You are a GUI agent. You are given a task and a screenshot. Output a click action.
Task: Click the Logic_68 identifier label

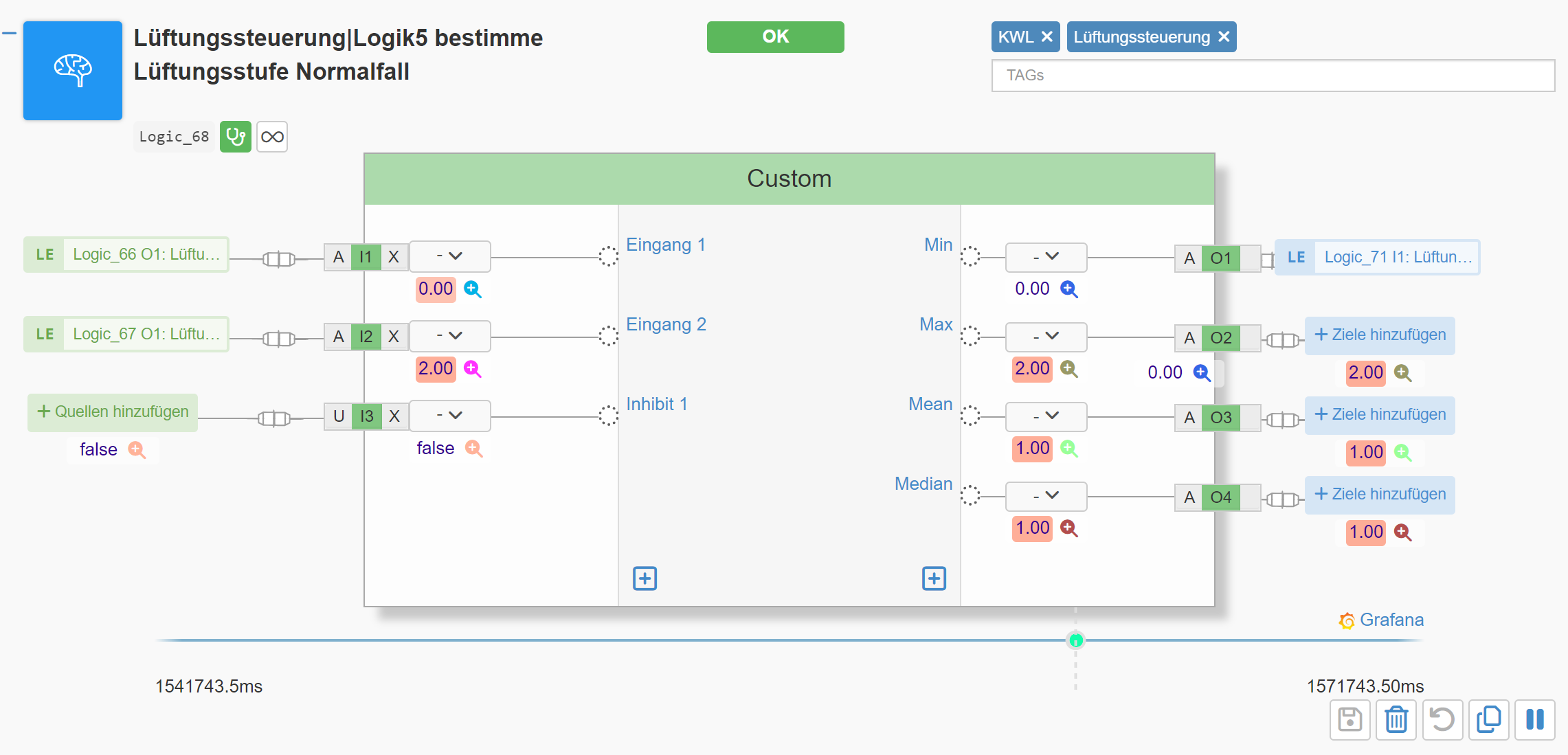pos(174,137)
